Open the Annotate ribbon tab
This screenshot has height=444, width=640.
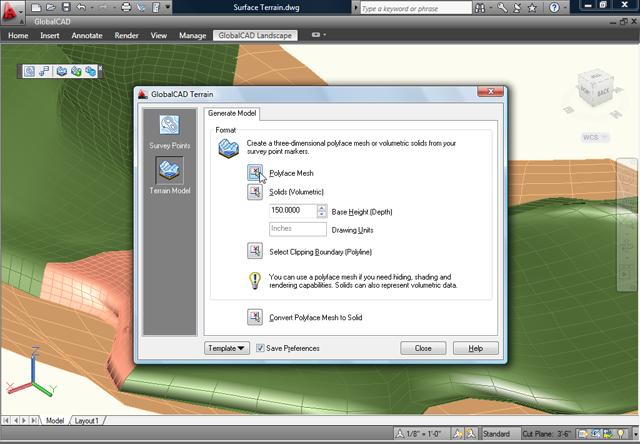coord(87,35)
